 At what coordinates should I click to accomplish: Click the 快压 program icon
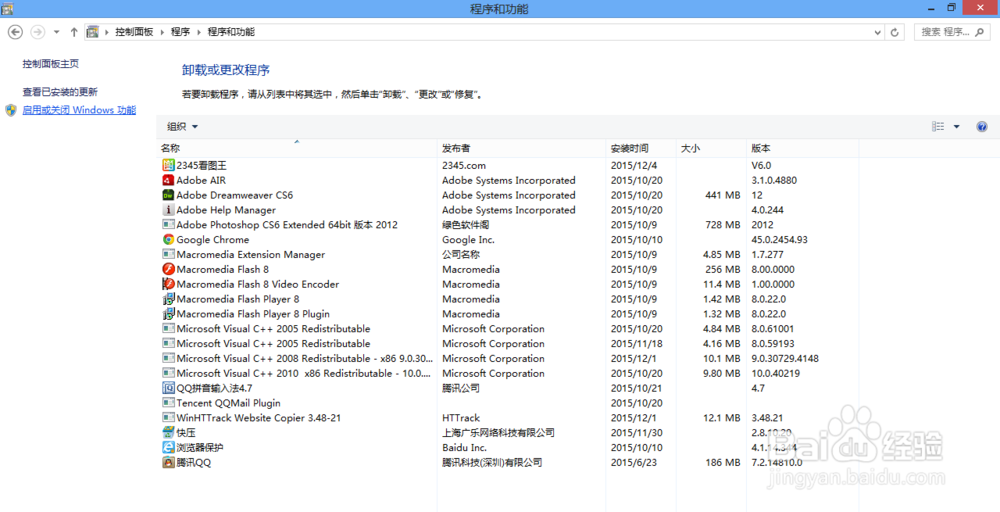(x=168, y=432)
